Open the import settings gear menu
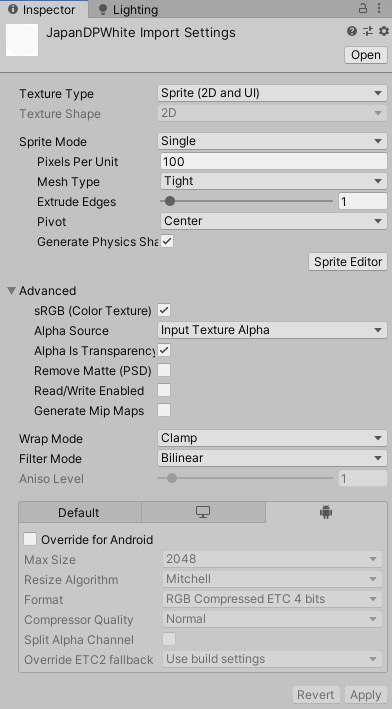Screen dimensions: 392x709 (384, 31)
